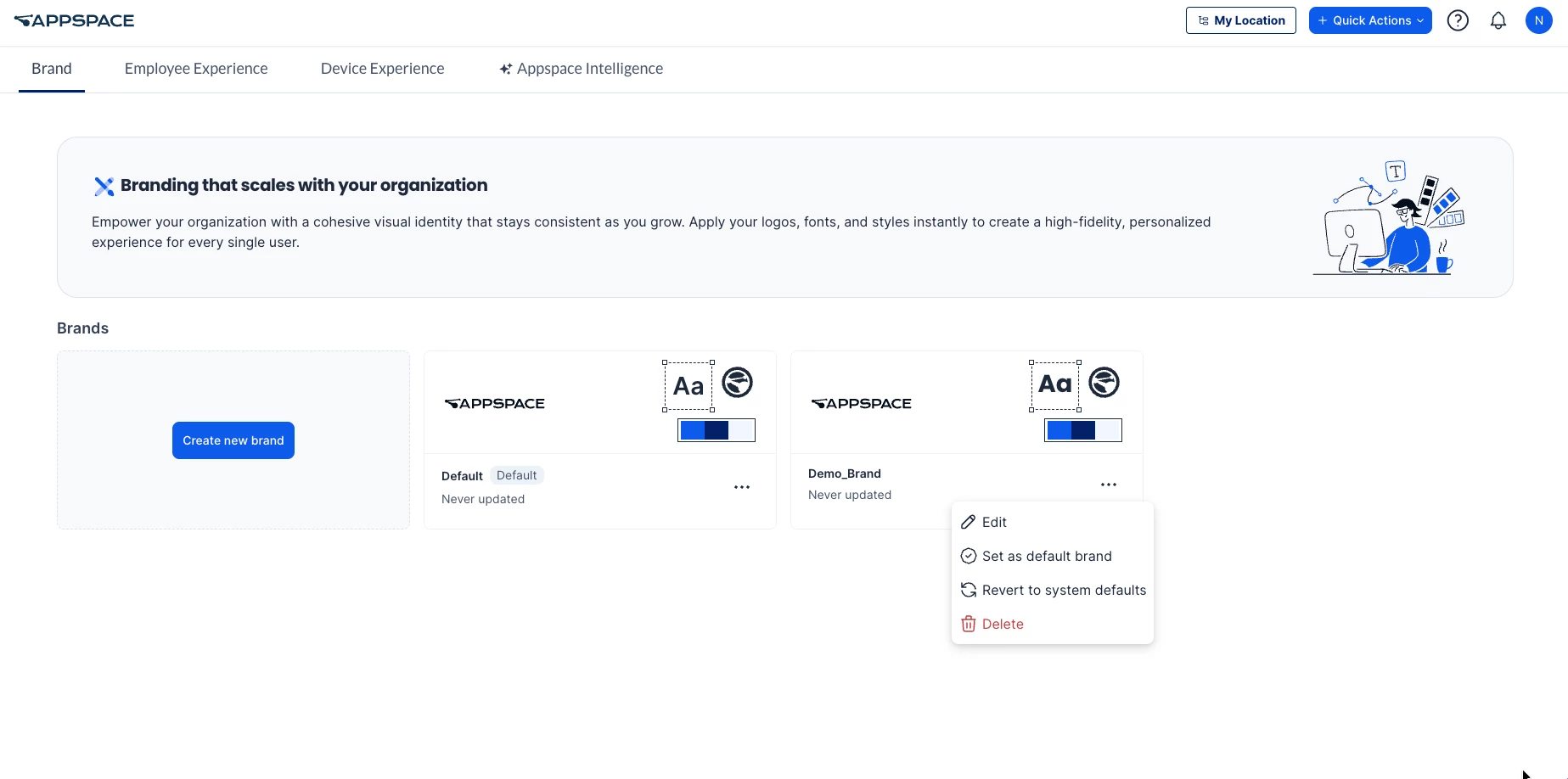The height and width of the screenshot is (779, 1568).
Task: Open the notifications bell
Action: click(1498, 20)
